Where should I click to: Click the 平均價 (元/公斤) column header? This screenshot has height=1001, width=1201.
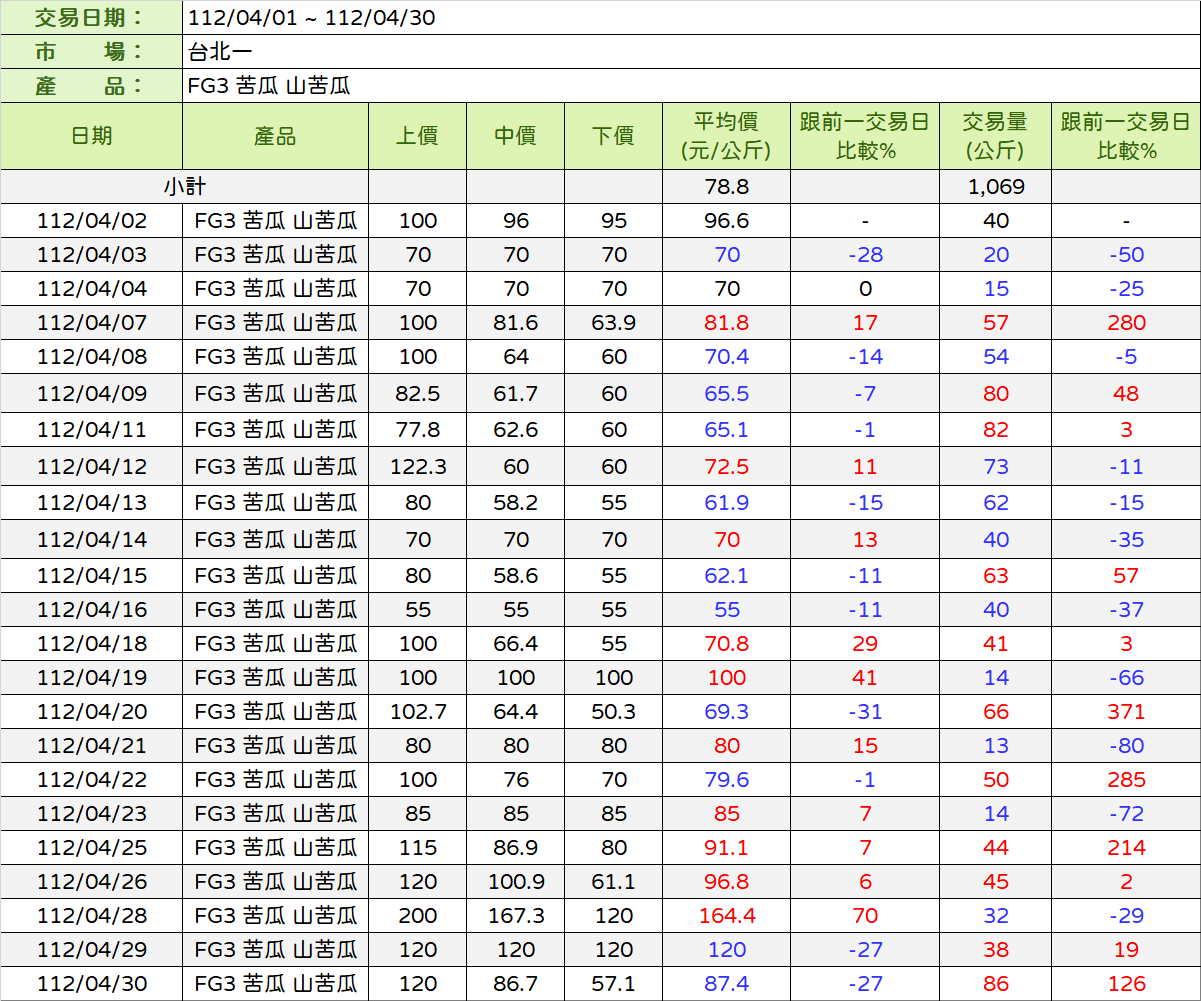(x=726, y=136)
